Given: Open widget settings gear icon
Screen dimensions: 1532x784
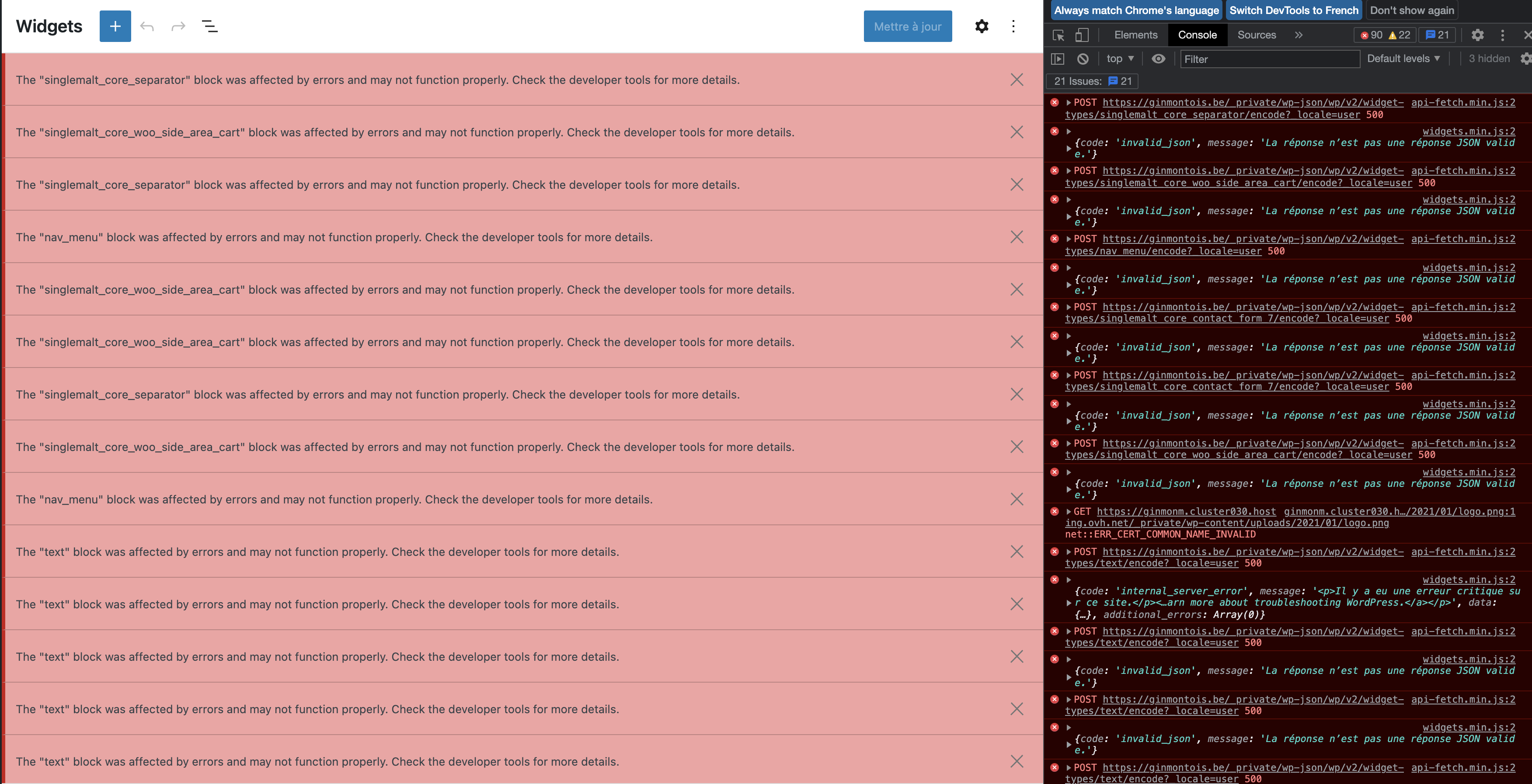Looking at the screenshot, I should tap(982, 26).
